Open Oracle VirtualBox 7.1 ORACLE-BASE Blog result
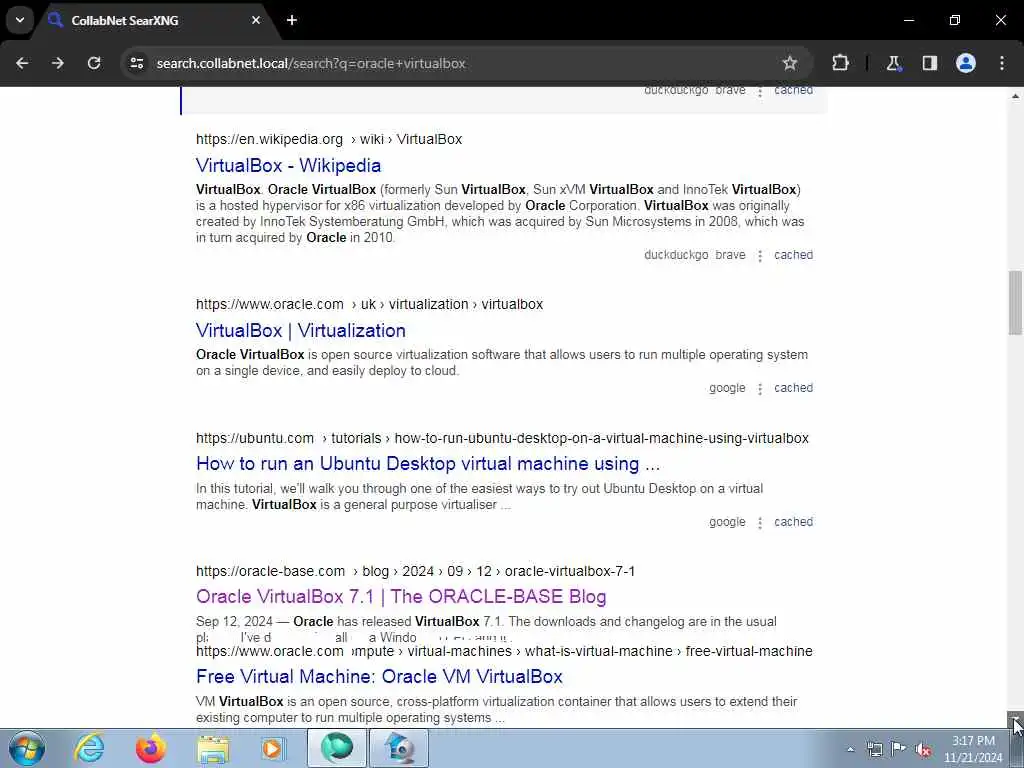The height and width of the screenshot is (768, 1024). 401,596
